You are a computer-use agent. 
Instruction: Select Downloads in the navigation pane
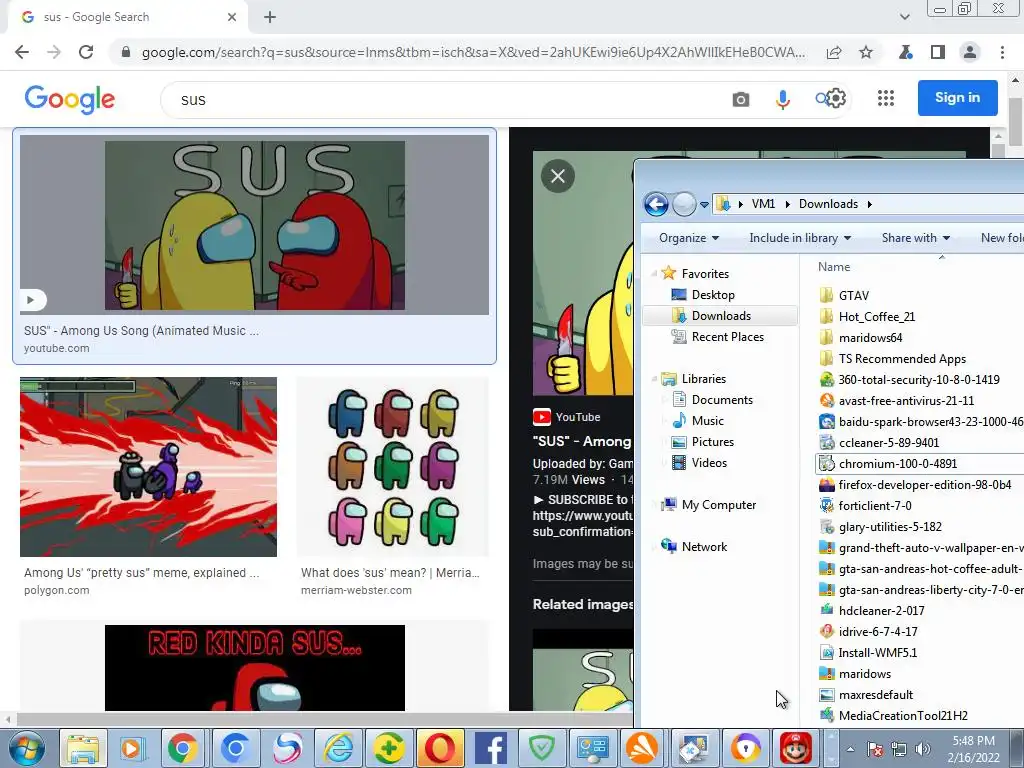tap(720, 315)
